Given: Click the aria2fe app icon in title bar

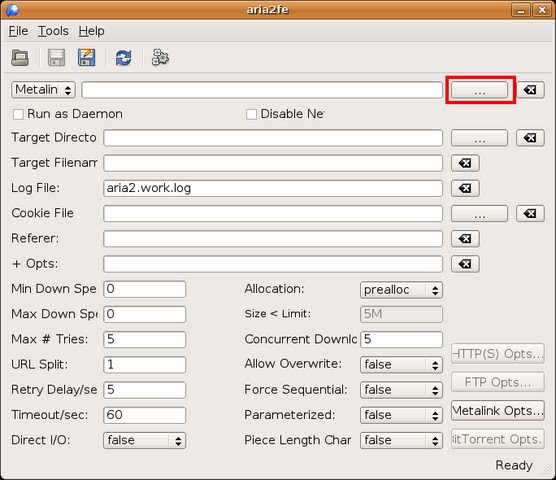Looking at the screenshot, I should click(x=12, y=10).
